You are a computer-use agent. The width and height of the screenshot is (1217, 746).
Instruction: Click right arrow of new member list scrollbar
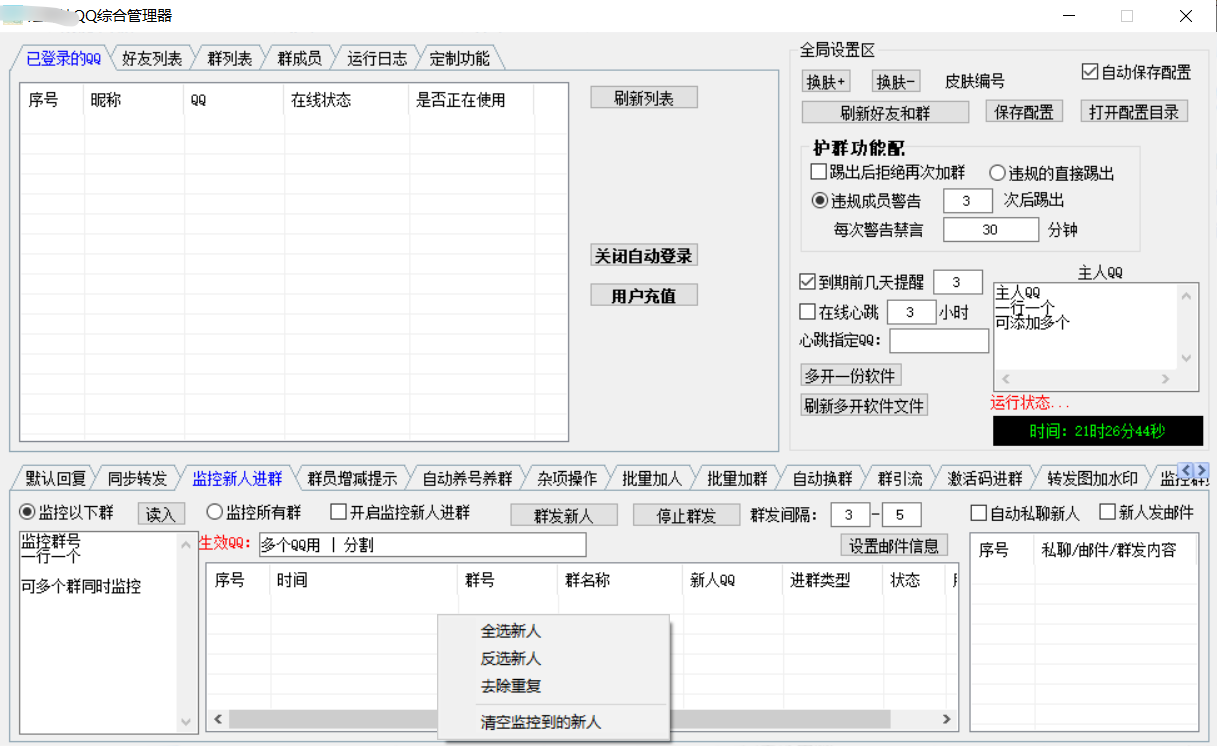pos(947,719)
